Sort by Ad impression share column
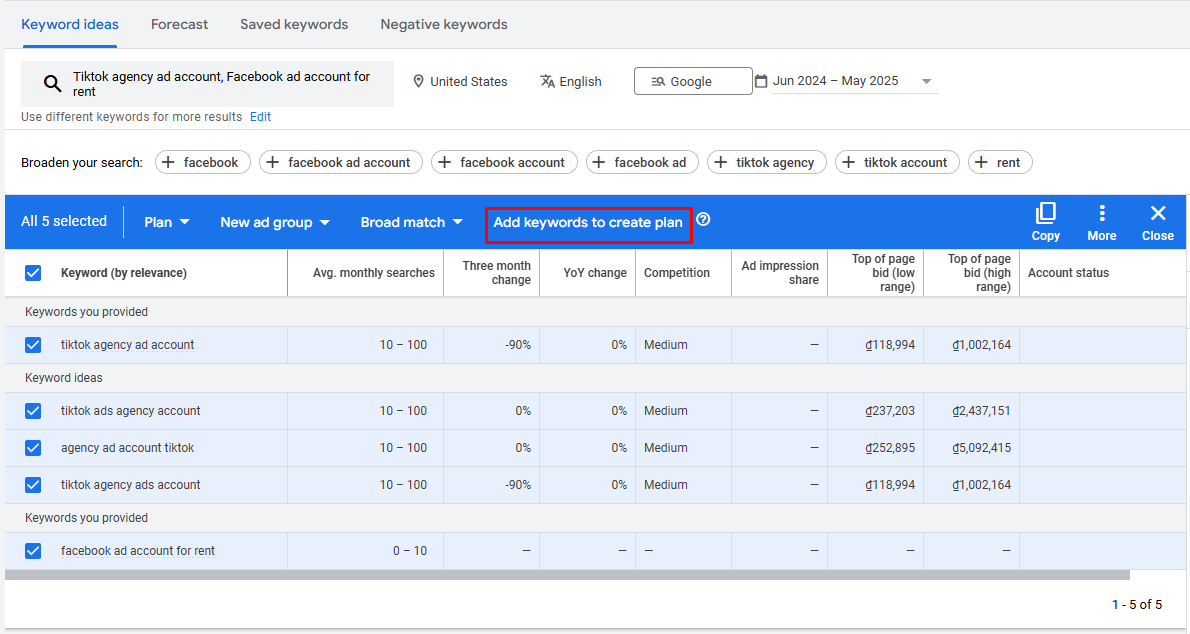The width and height of the screenshot is (1190, 634). [780, 273]
